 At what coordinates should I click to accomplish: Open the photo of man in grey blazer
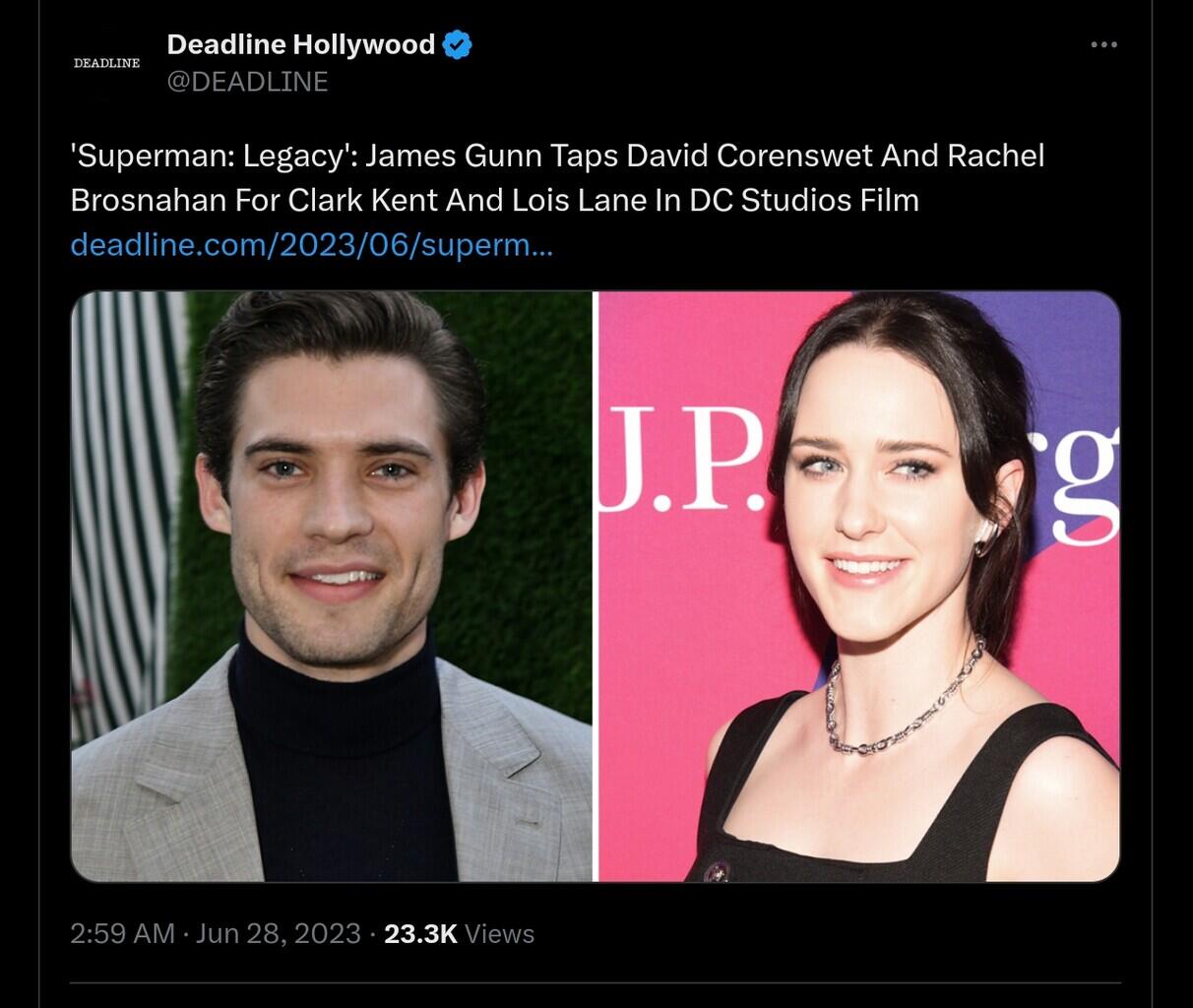[x=332, y=586]
